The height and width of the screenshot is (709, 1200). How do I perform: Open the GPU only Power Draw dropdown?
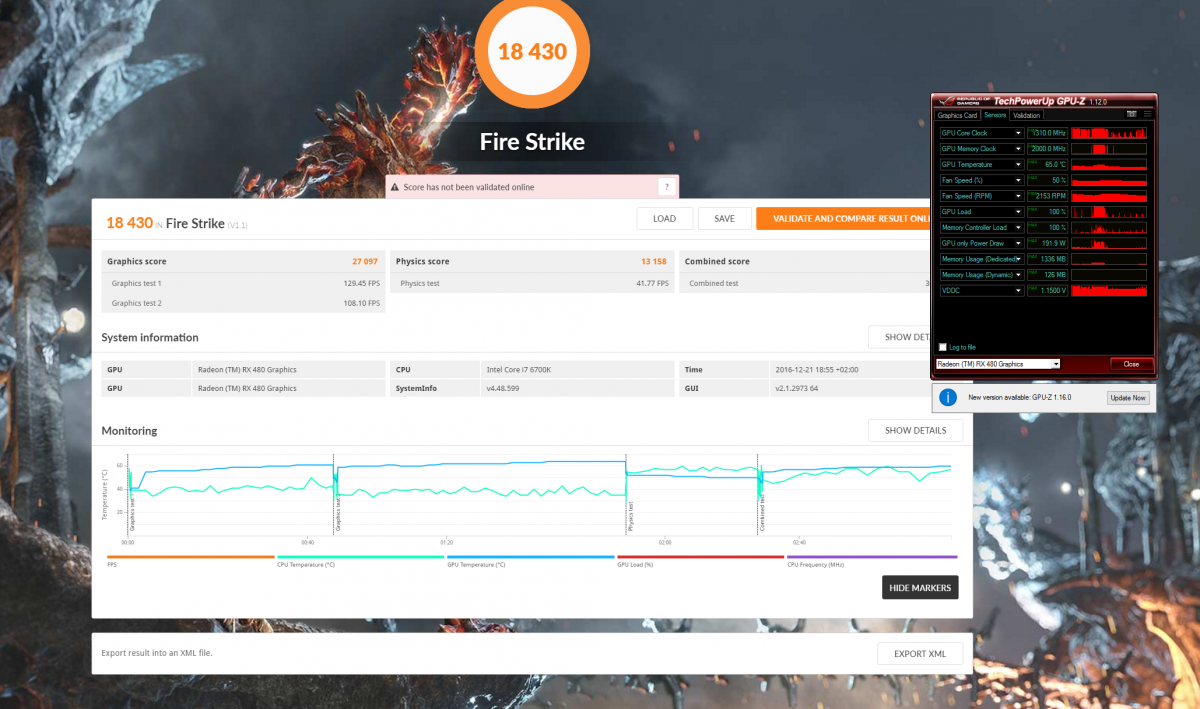pos(1019,243)
